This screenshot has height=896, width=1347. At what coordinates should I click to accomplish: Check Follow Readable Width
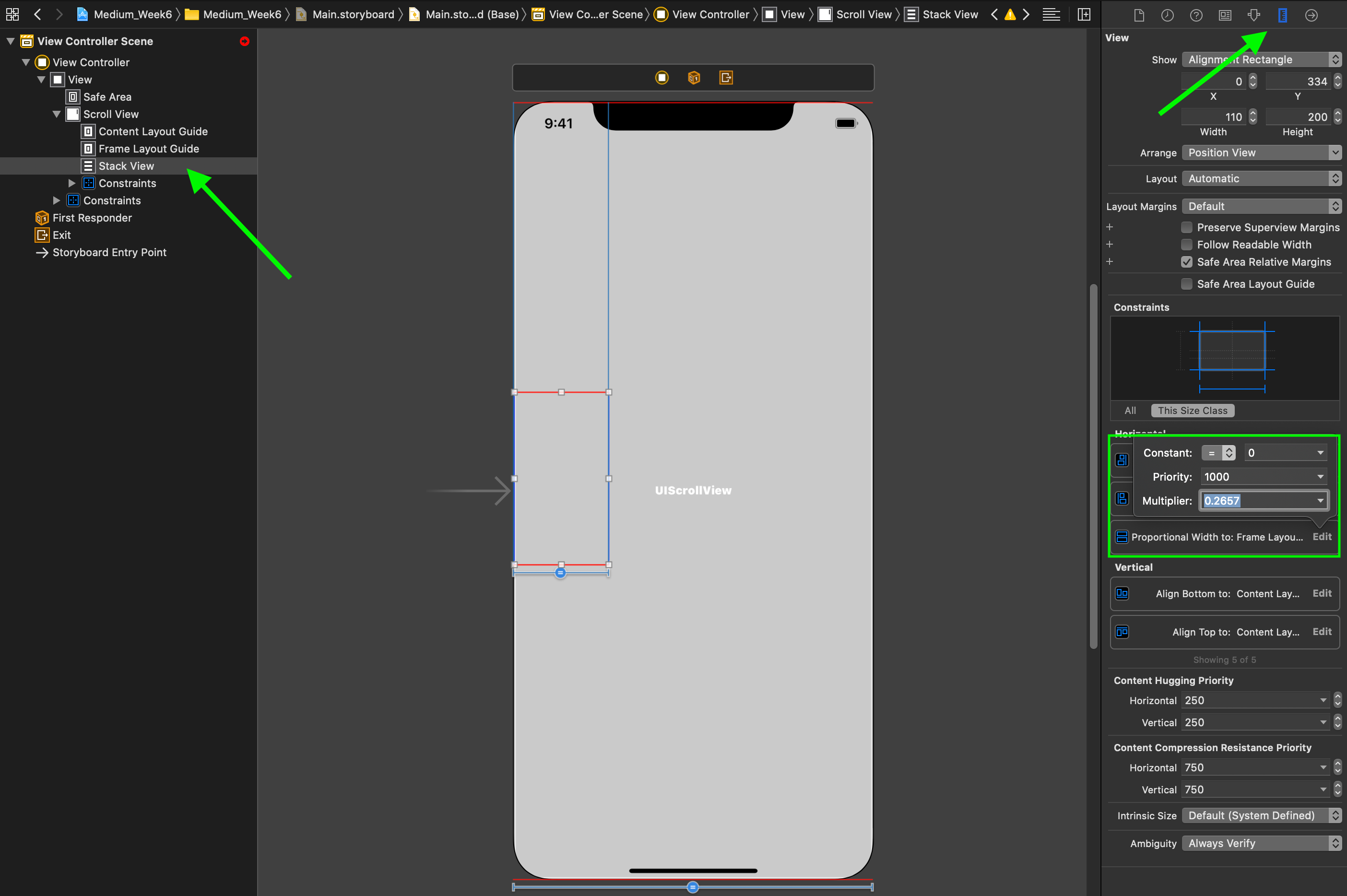(1187, 244)
